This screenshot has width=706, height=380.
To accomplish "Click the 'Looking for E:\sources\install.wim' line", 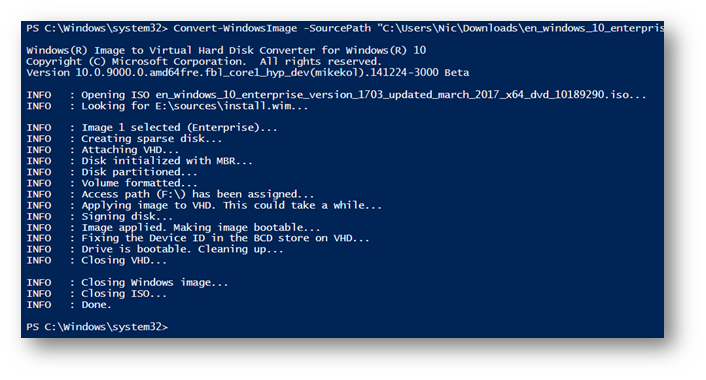I will [167, 106].
